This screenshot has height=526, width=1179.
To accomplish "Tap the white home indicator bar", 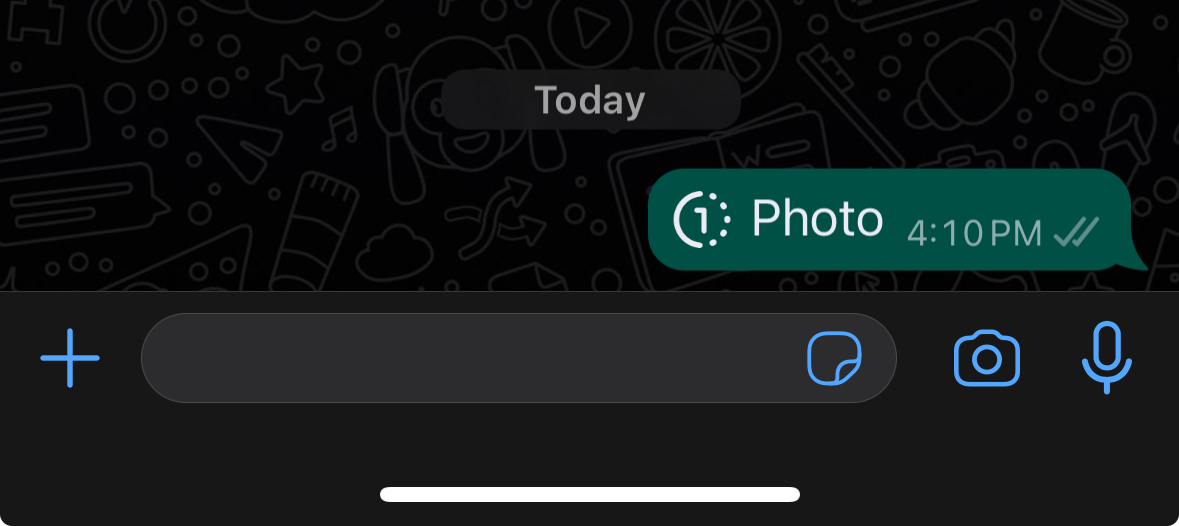I will 590,494.
